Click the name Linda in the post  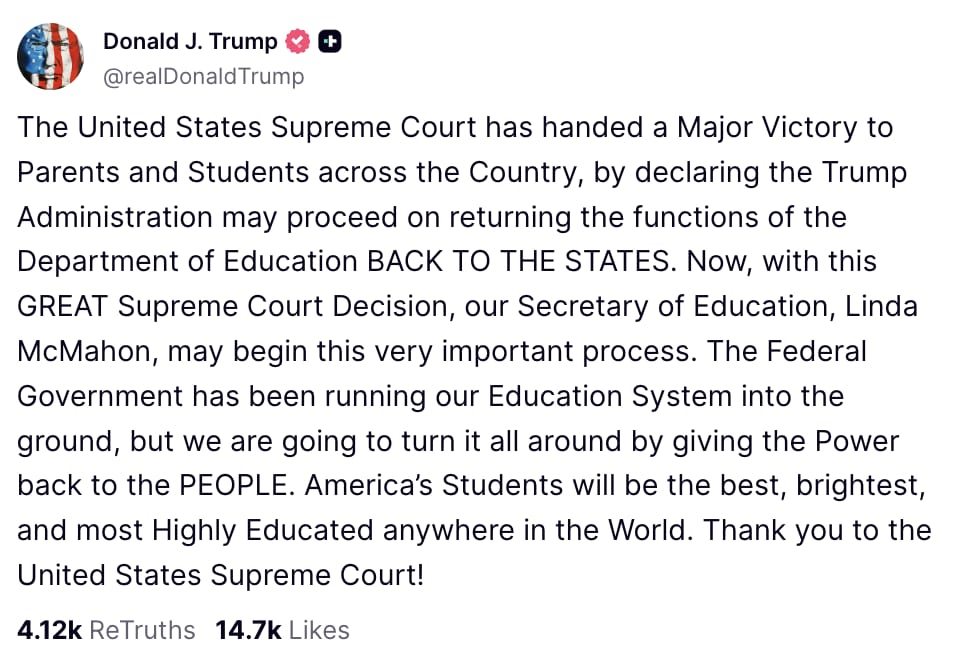pyautogui.click(x=881, y=306)
